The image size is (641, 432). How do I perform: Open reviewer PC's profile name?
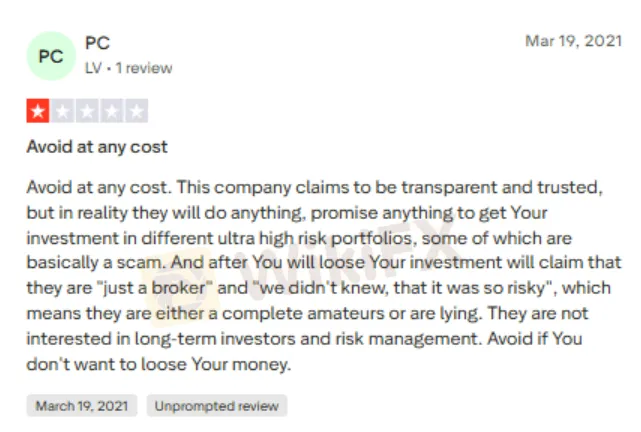point(98,43)
